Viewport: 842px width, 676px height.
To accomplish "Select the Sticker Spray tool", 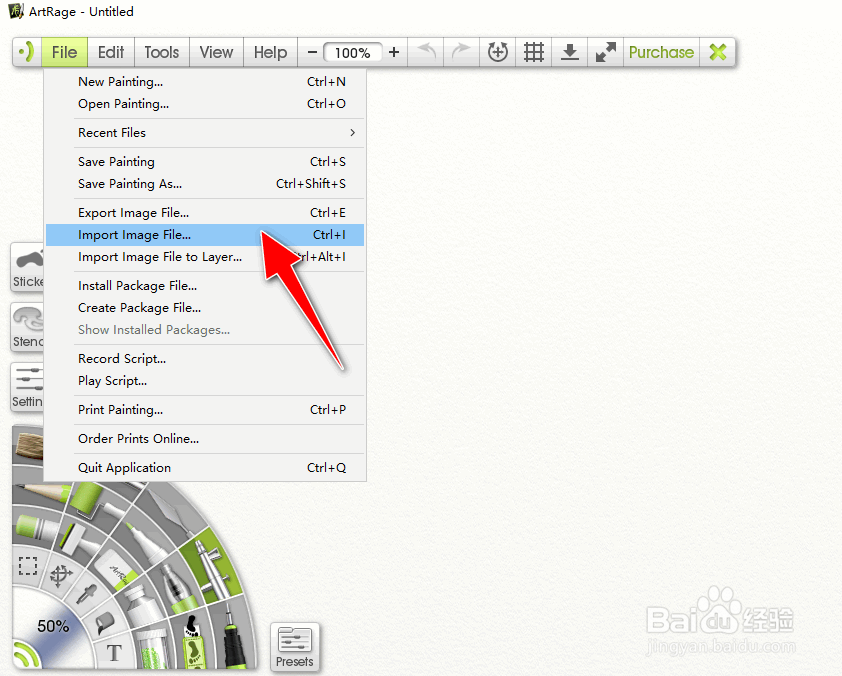I will (x=193, y=642).
